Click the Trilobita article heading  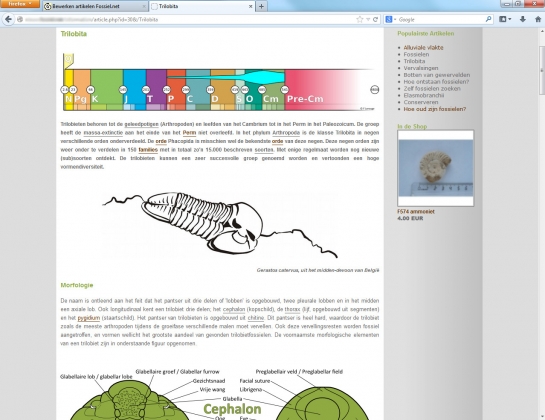[74, 34]
